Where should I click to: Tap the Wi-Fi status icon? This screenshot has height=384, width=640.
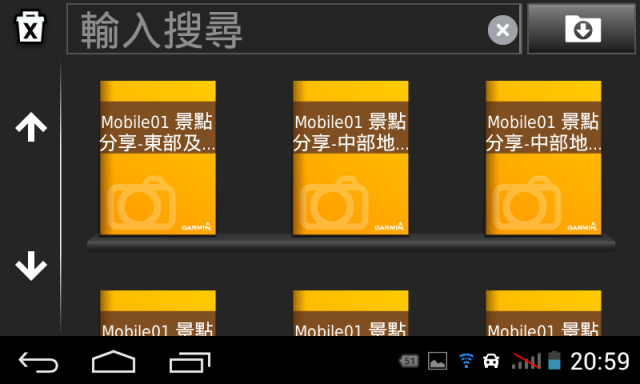[x=466, y=361]
